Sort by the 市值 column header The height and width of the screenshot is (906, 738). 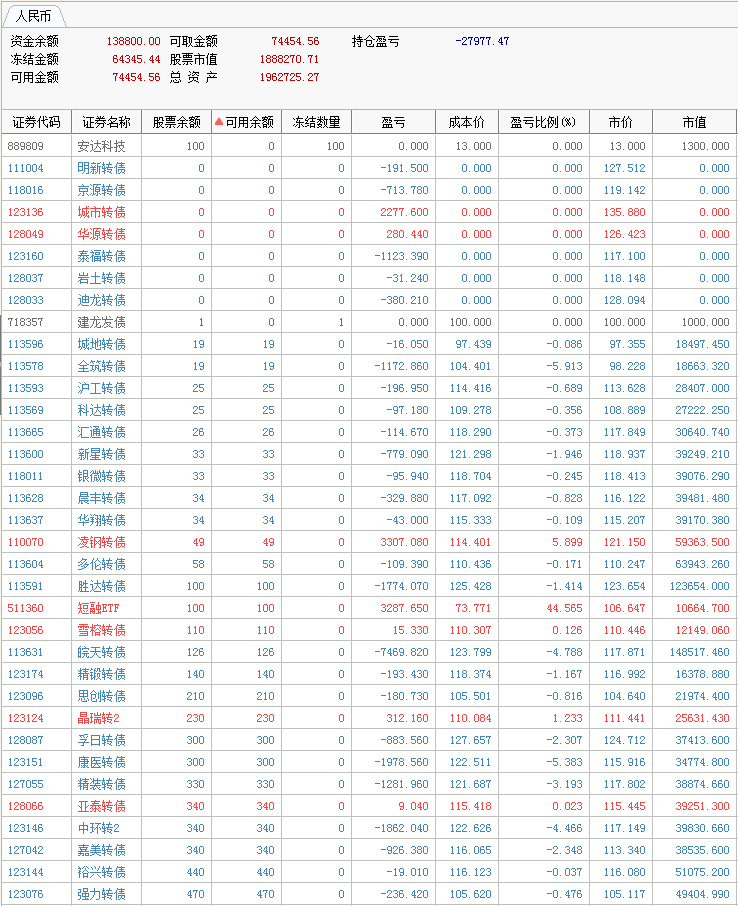coord(694,122)
